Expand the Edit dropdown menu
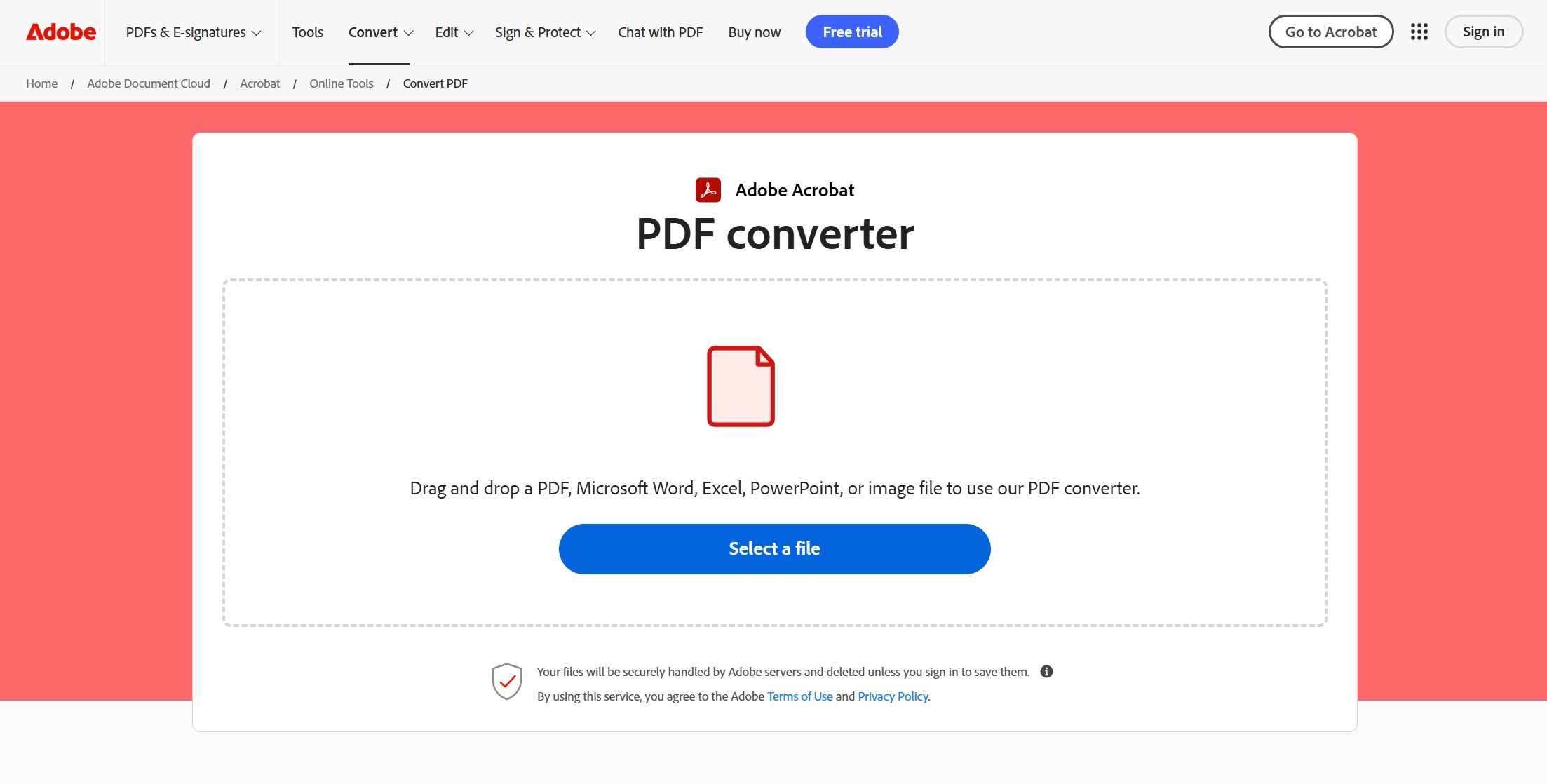1547x784 pixels. (452, 32)
